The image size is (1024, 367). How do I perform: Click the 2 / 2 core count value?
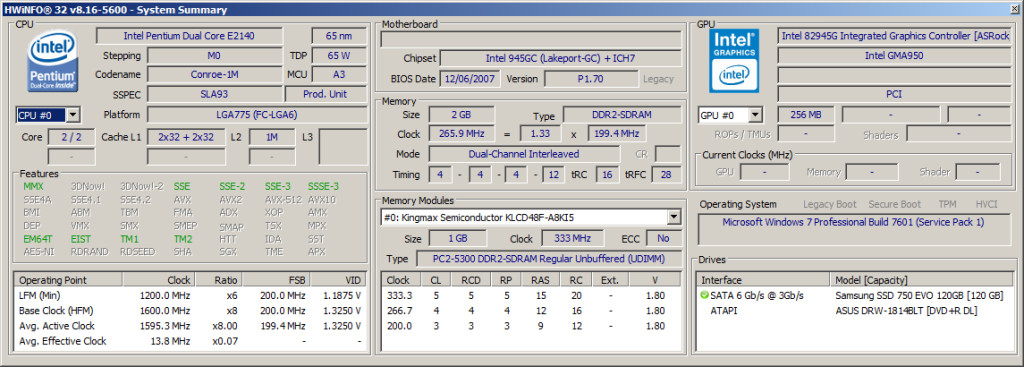pyautogui.click(x=71, y=137)
